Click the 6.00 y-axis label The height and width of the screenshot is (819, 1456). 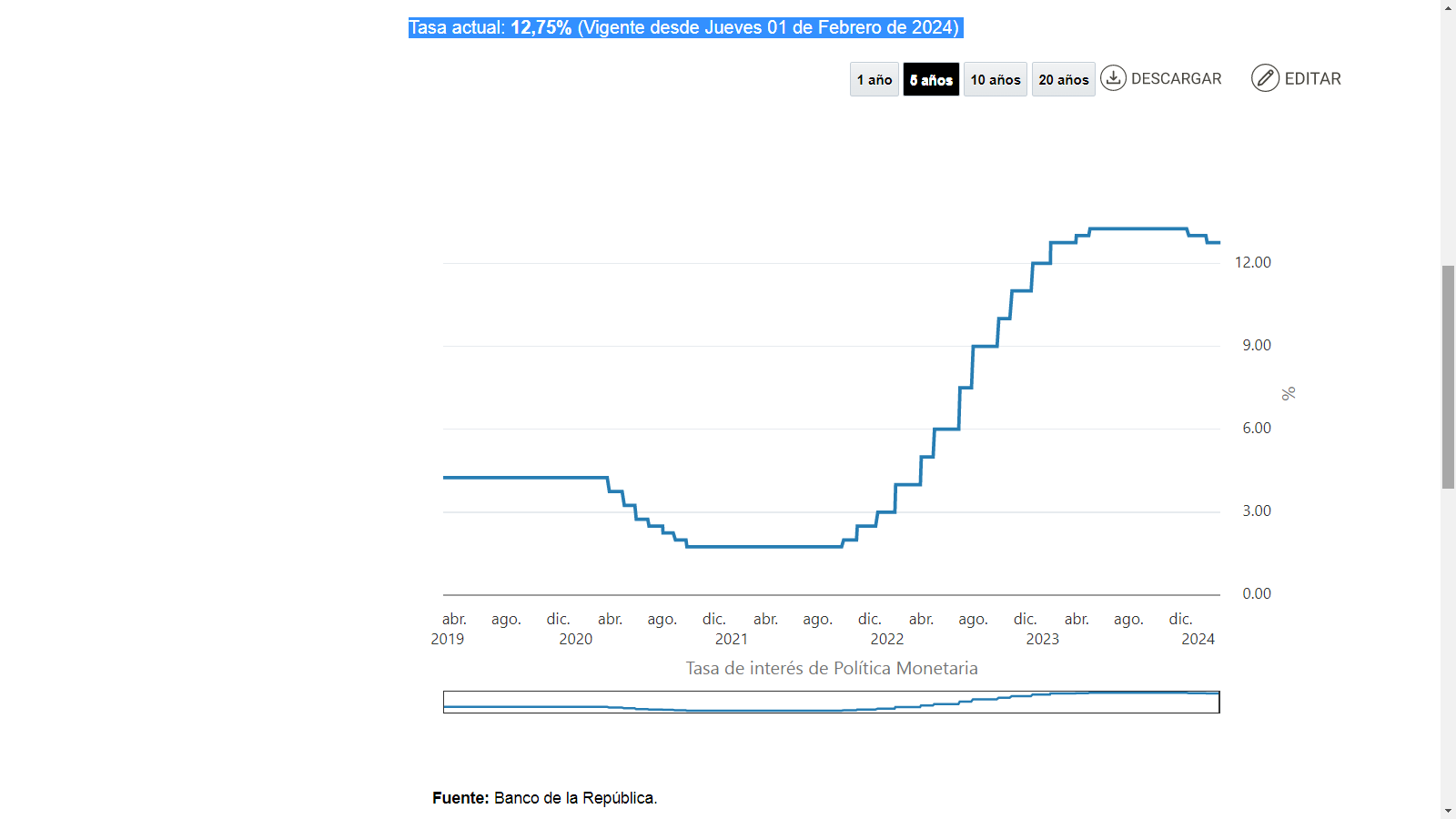coord(1257,428)
